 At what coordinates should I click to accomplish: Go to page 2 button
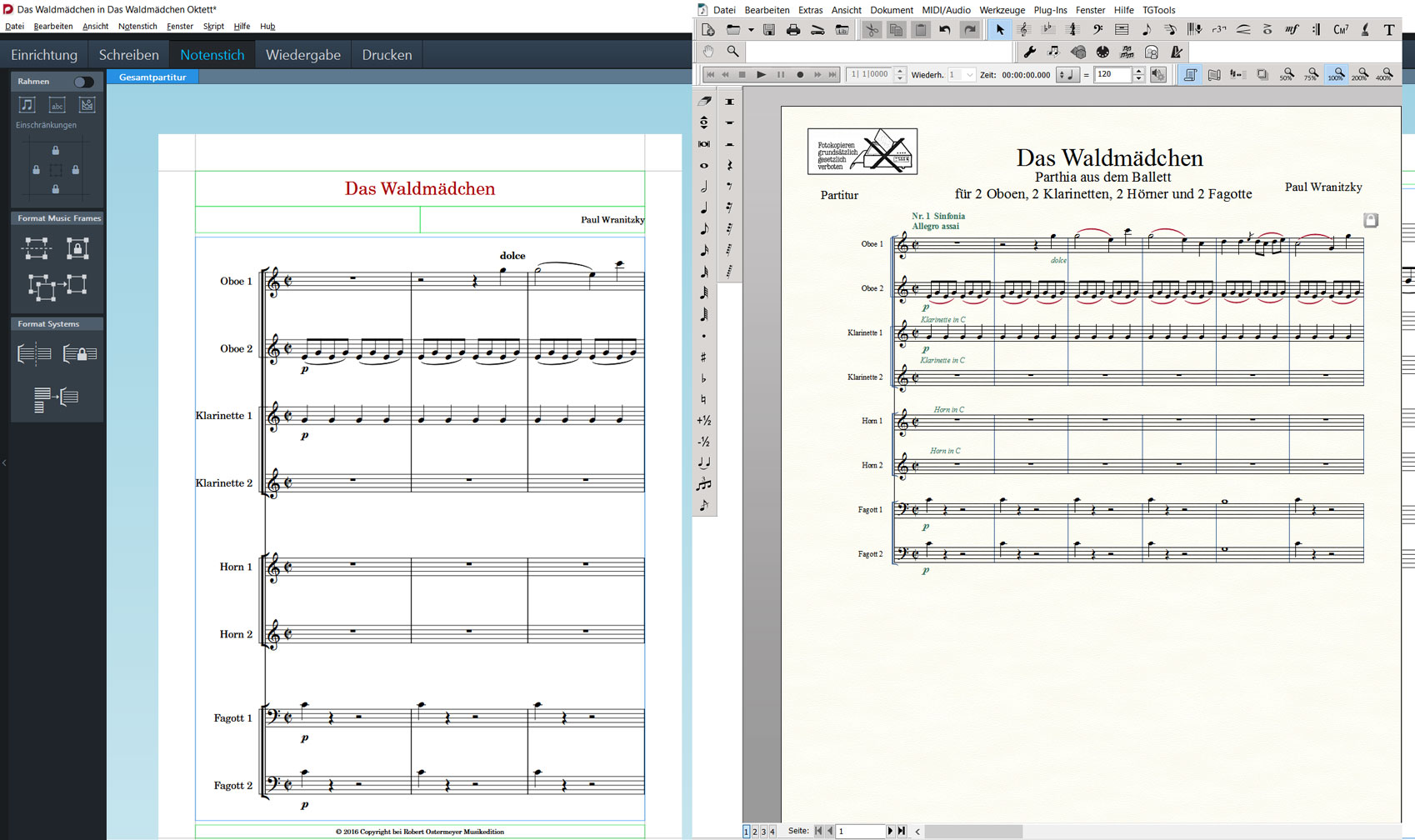(755, 831)
